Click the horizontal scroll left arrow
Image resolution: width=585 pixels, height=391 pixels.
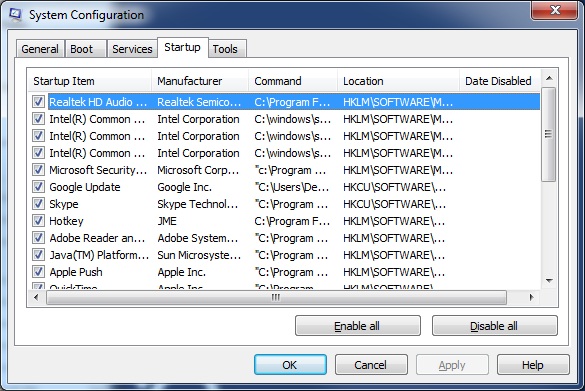tap(36, 297)
